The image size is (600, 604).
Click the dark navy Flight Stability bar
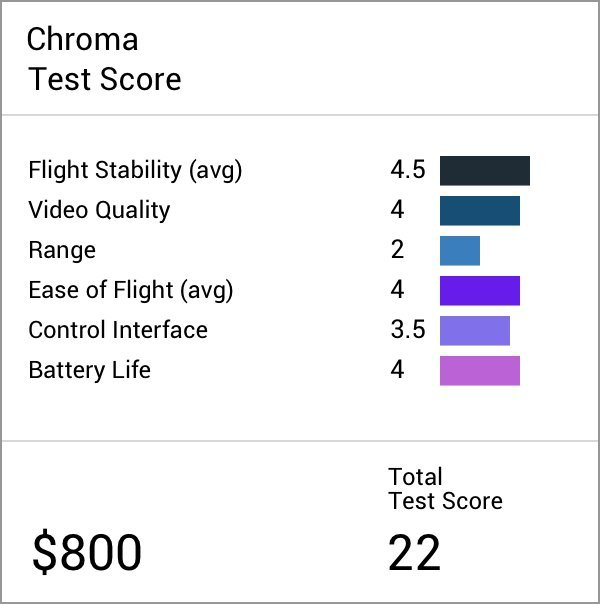tap(484, 170)
